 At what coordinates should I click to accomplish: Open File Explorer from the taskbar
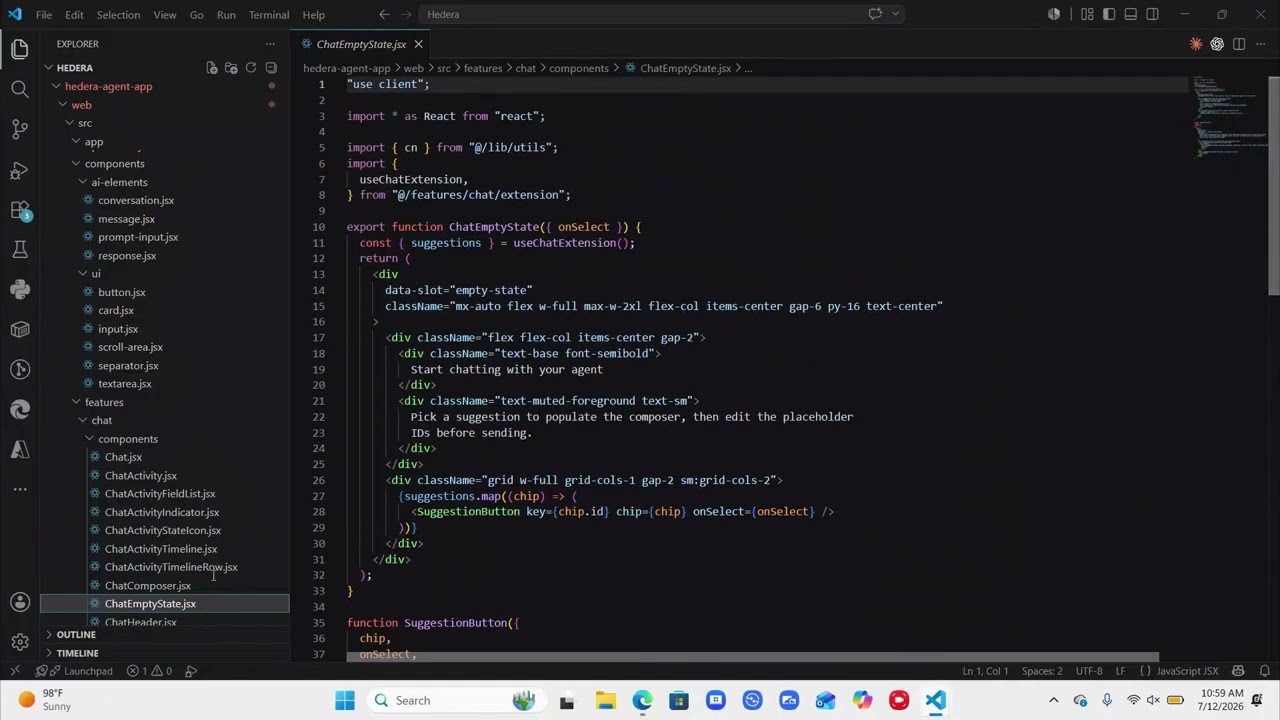pyautogui.click(x=606, y=700)
